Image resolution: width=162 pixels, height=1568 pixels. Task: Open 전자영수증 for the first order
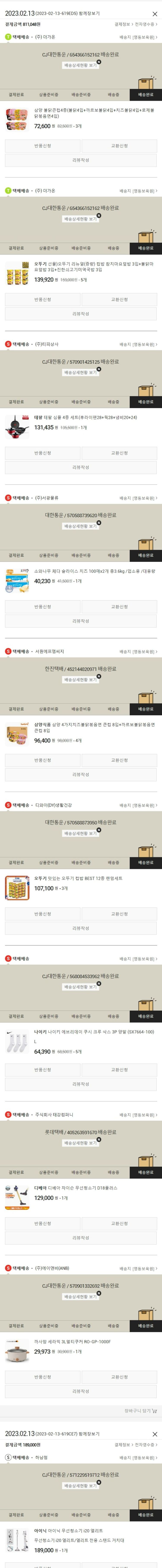click(146, 24)
